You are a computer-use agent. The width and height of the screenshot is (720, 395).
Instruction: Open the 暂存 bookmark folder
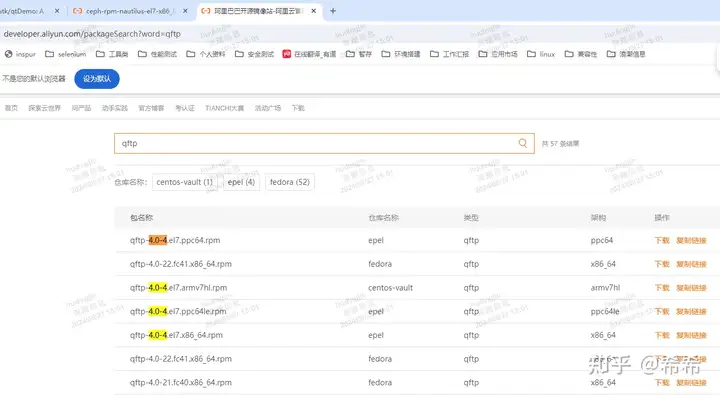coord(359,54)
